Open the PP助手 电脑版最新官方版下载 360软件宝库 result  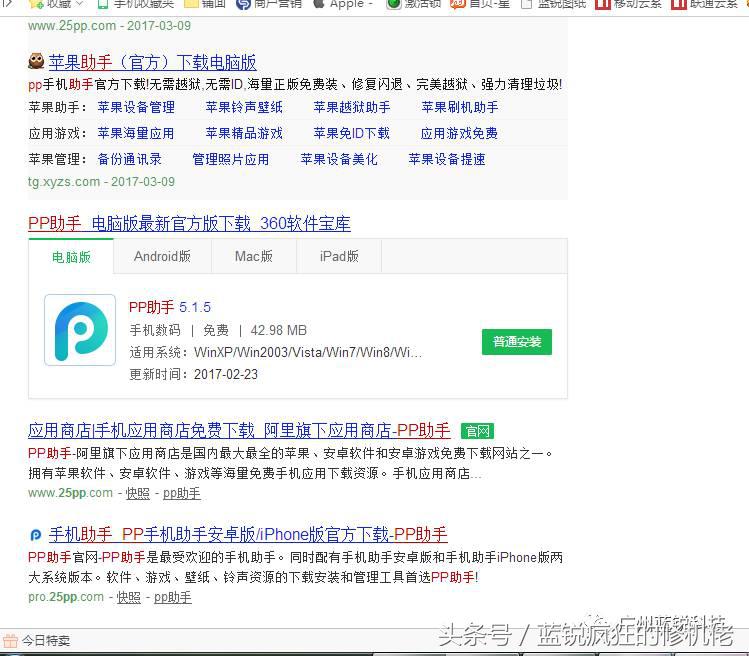189,224
